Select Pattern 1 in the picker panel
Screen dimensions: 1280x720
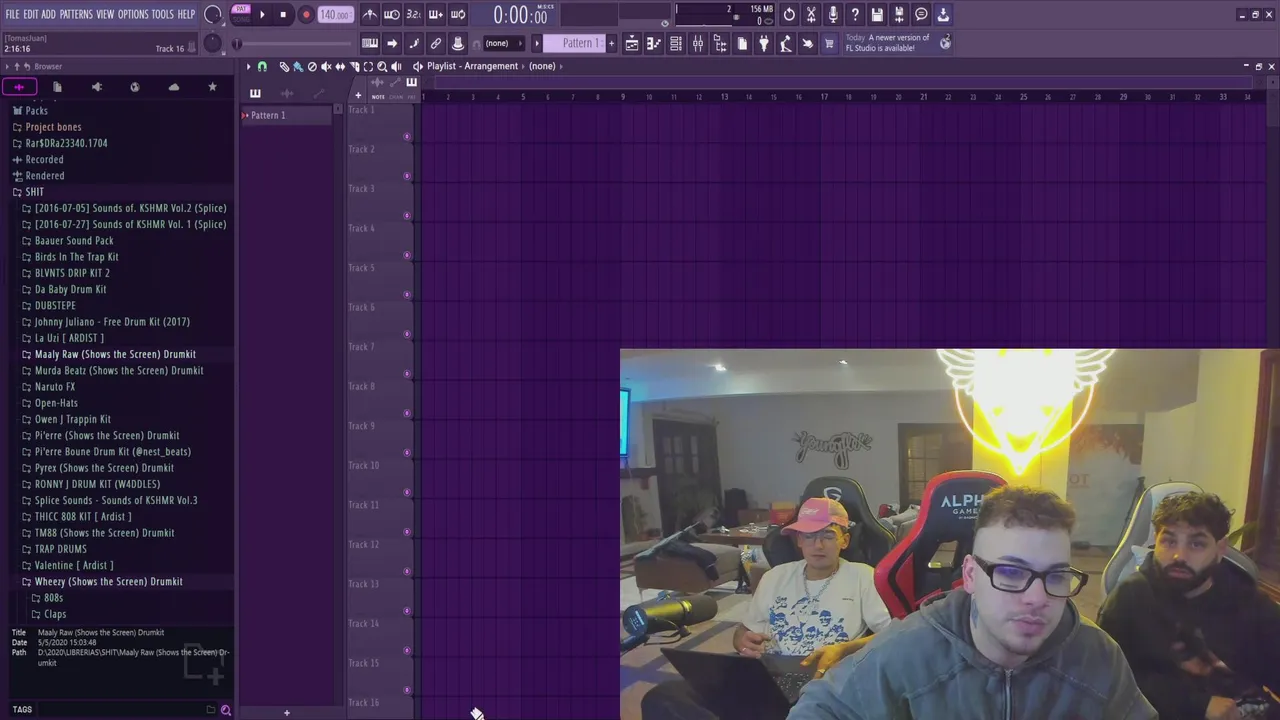pyautogui.click(x=287, y=115)
